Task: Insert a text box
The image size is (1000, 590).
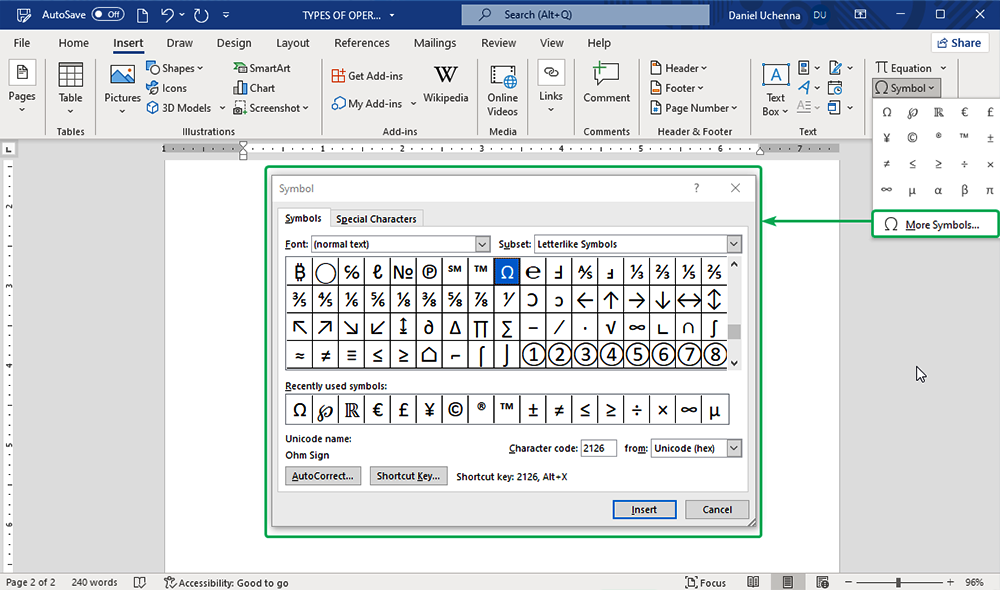Action: point(775,88)
